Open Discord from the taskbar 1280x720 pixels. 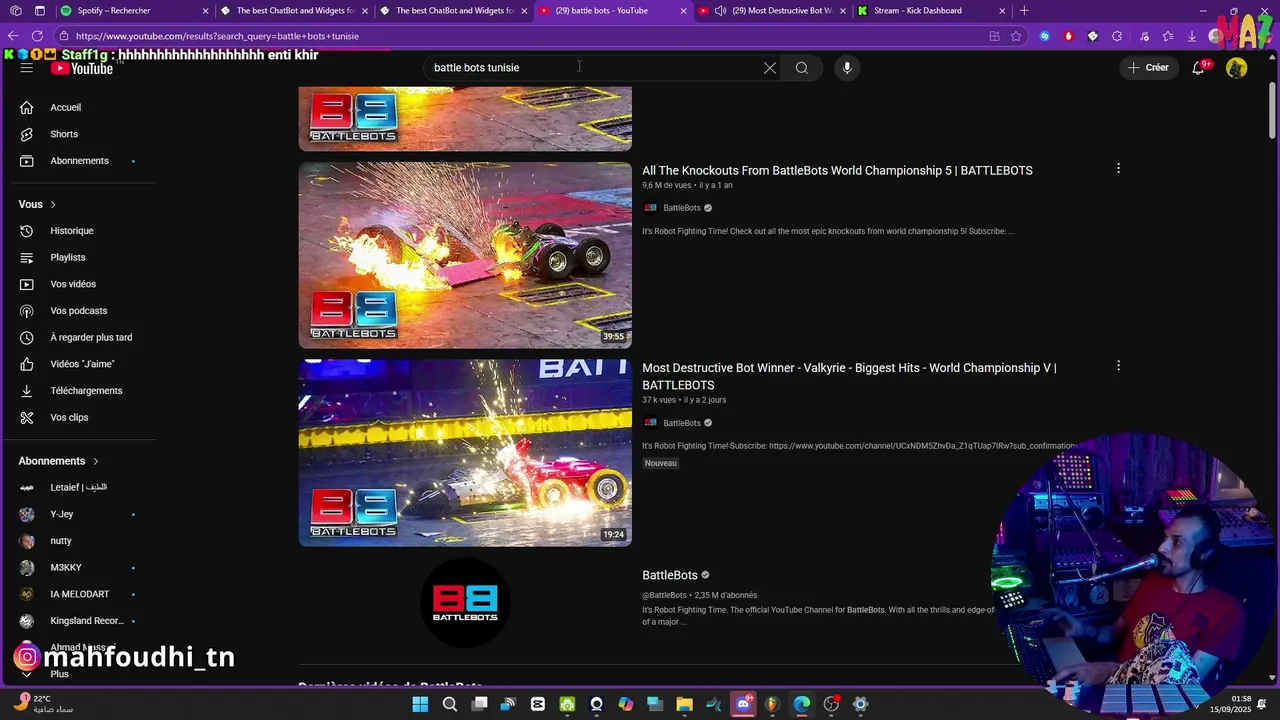click(743, 705)
